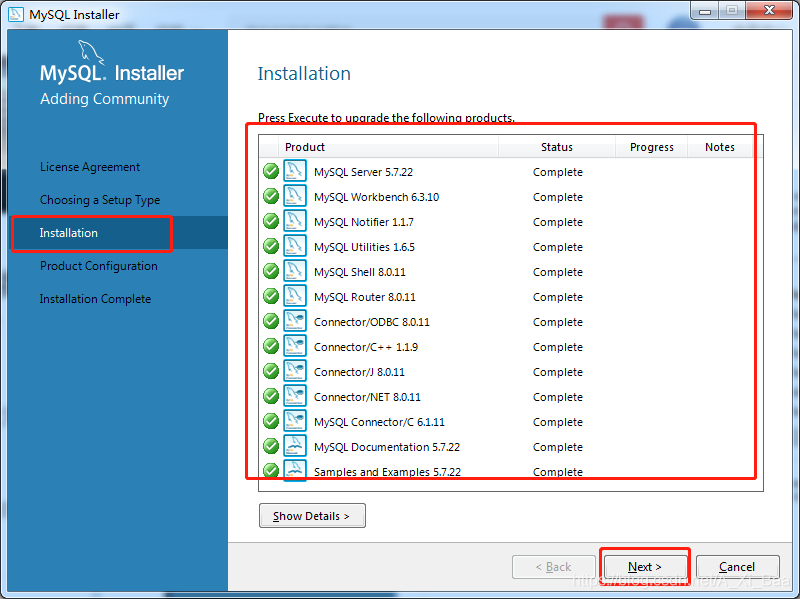Viewport: 800px width, 599px height.
Task: Click the green checkmark beside Connector/C++ 1.1.9
Action: 271,346
